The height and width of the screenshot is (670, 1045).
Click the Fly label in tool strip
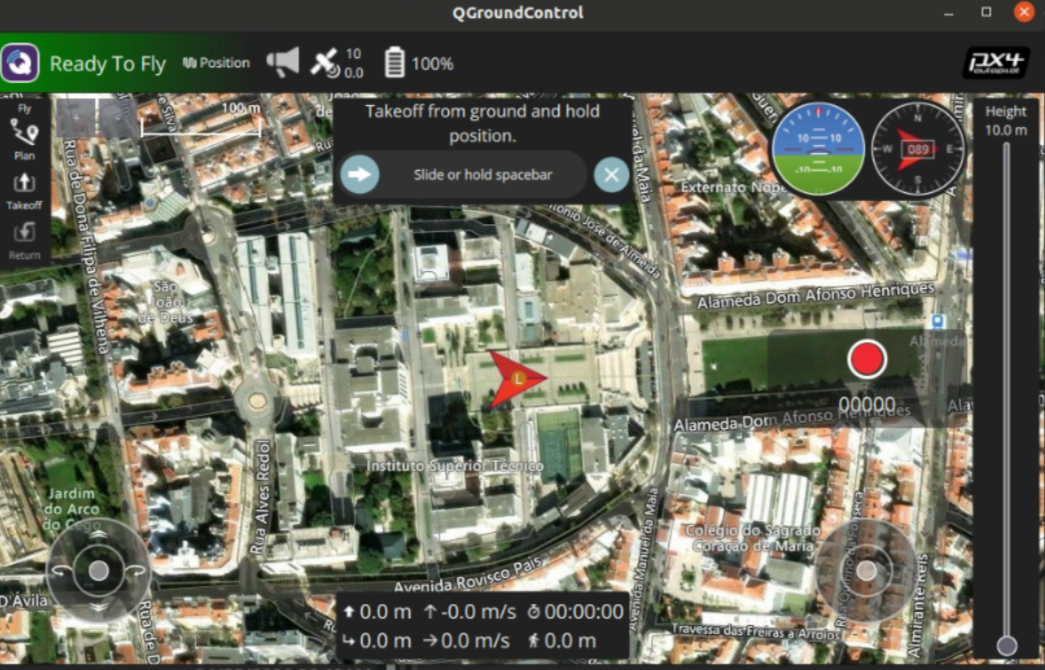pos(25,108)
